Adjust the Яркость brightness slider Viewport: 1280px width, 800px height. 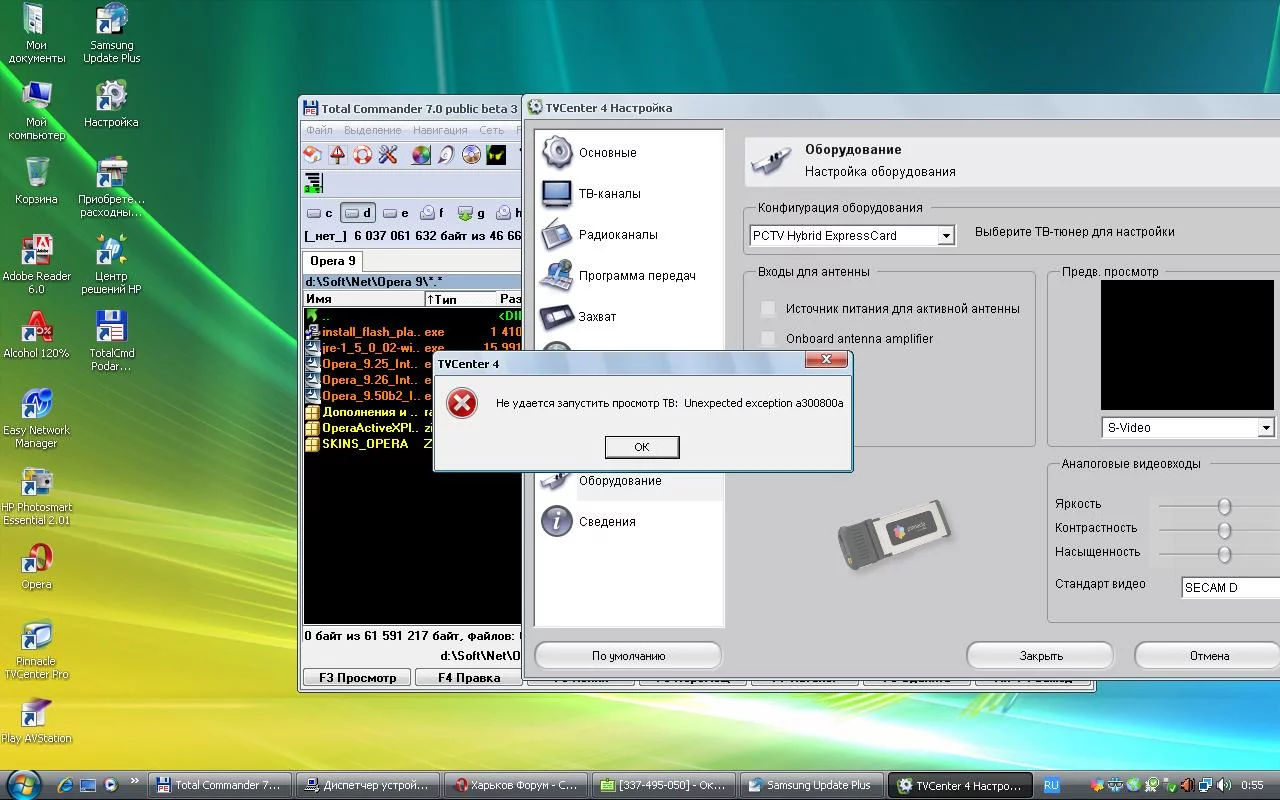[1224, 507]
